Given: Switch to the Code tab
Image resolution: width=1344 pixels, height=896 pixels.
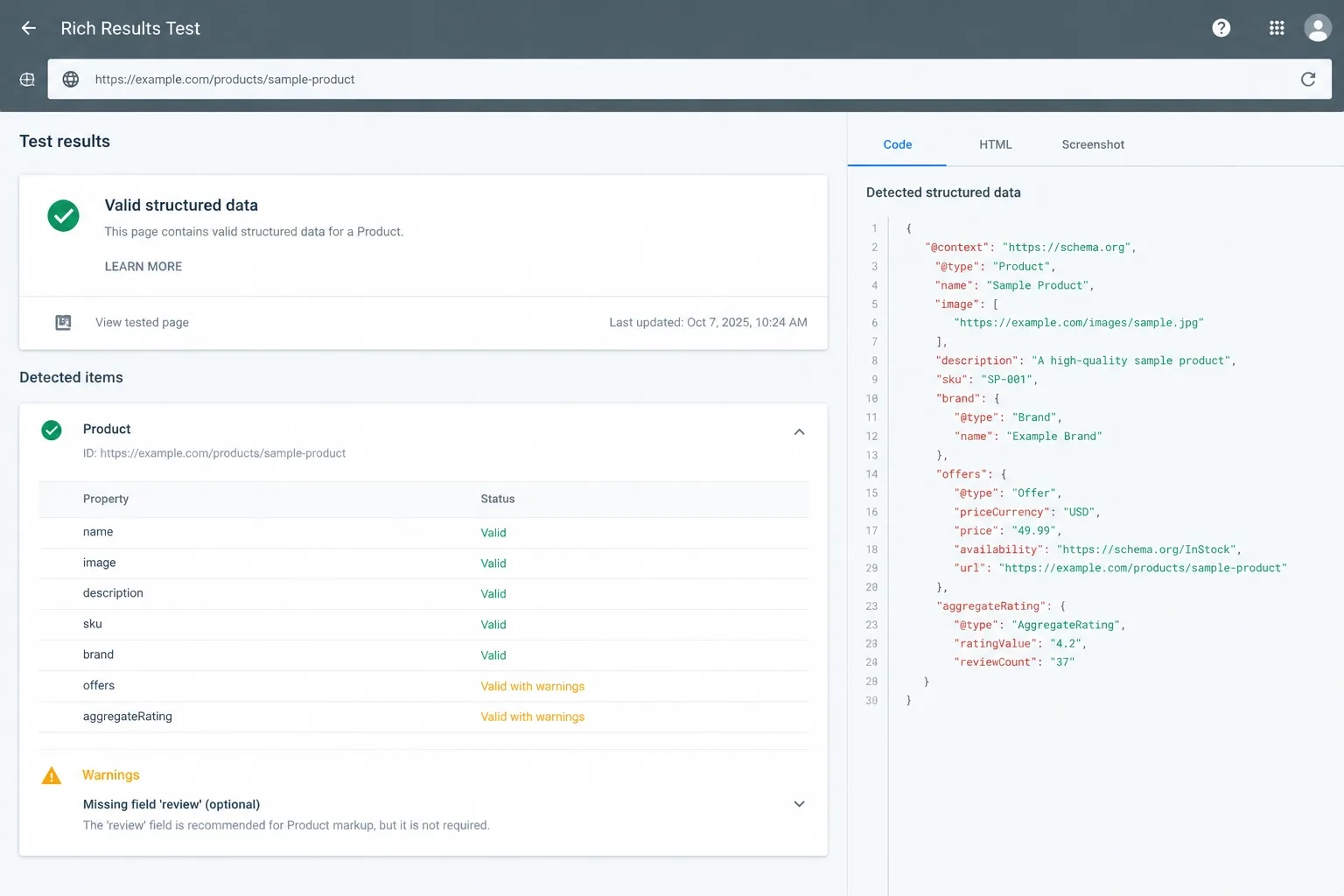Looking at the screenshot, I should (897, 144).
